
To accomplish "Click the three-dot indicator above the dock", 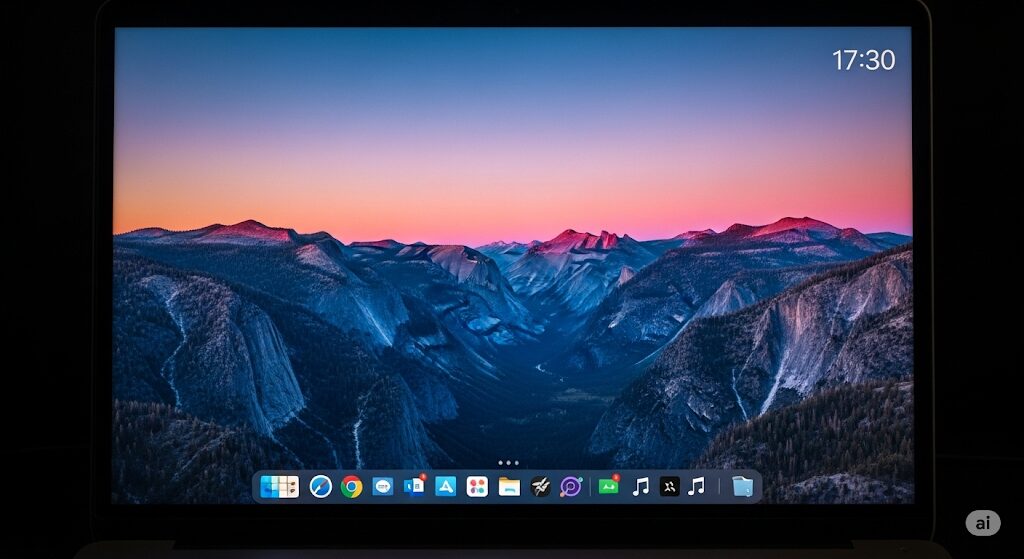I will (x=508, y=463).
